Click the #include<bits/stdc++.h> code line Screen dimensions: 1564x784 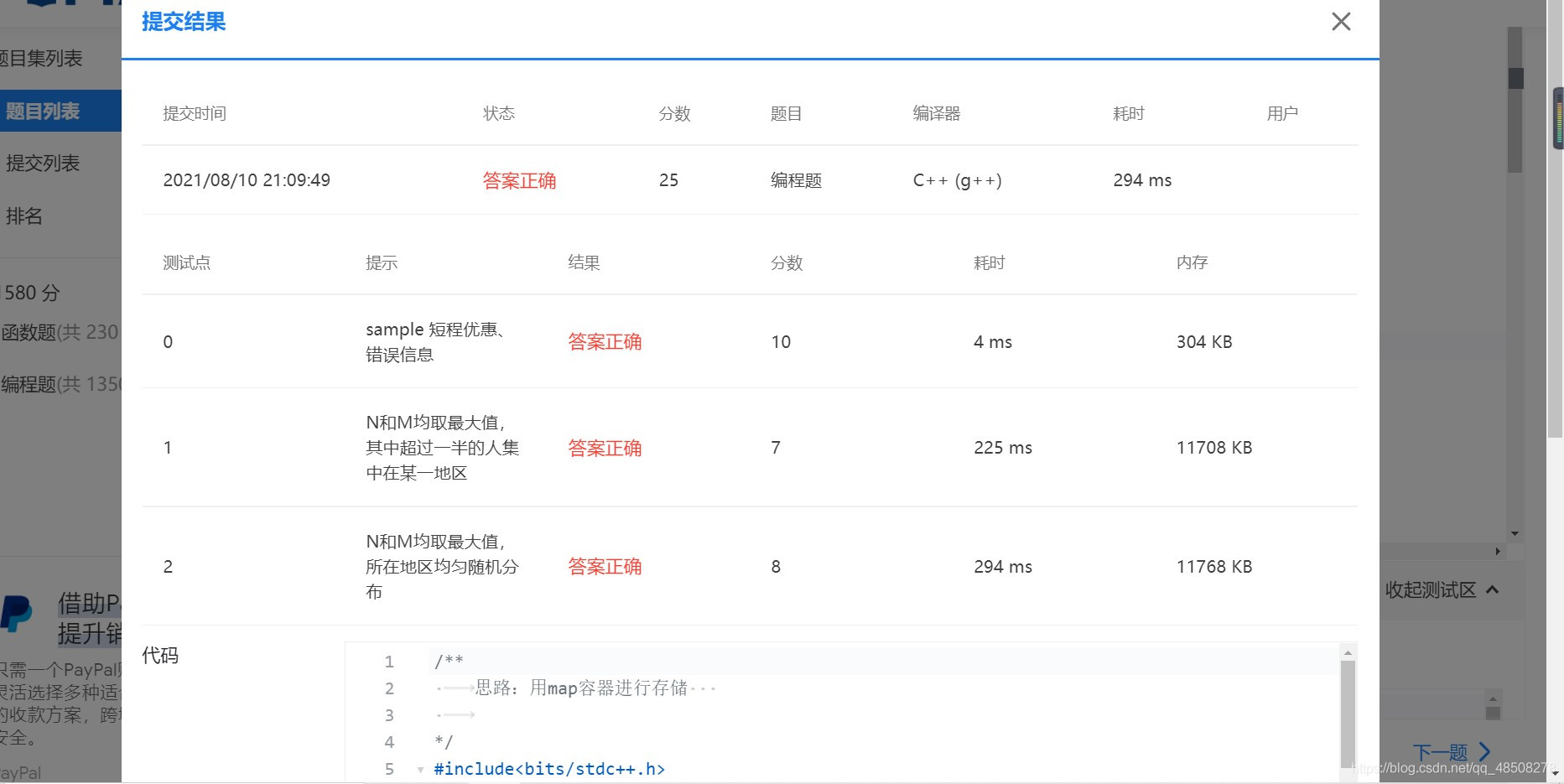tap(549, 769)
